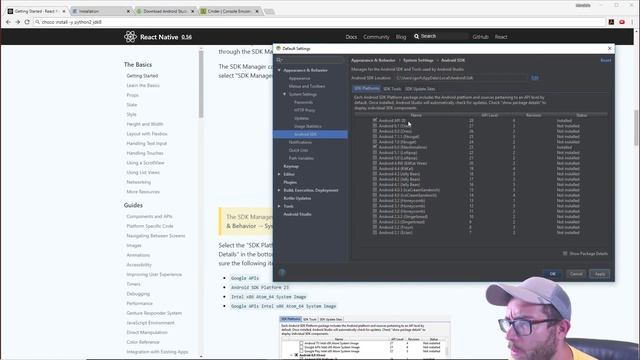Click the red extension icon in Chrome toolbar
640x360 pixels.
[622, 22]
